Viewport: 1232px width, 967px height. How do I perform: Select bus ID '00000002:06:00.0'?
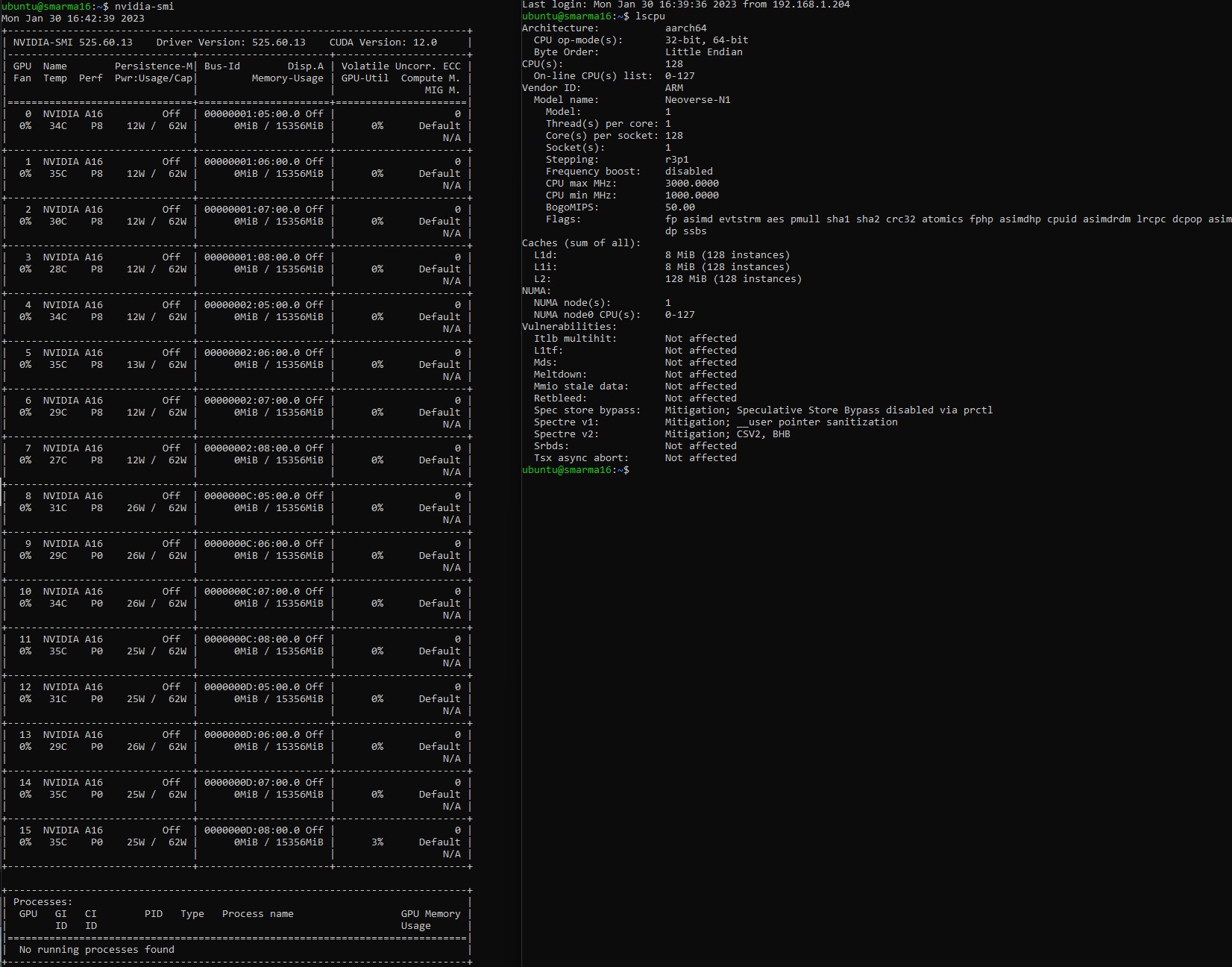pos(252,352)
